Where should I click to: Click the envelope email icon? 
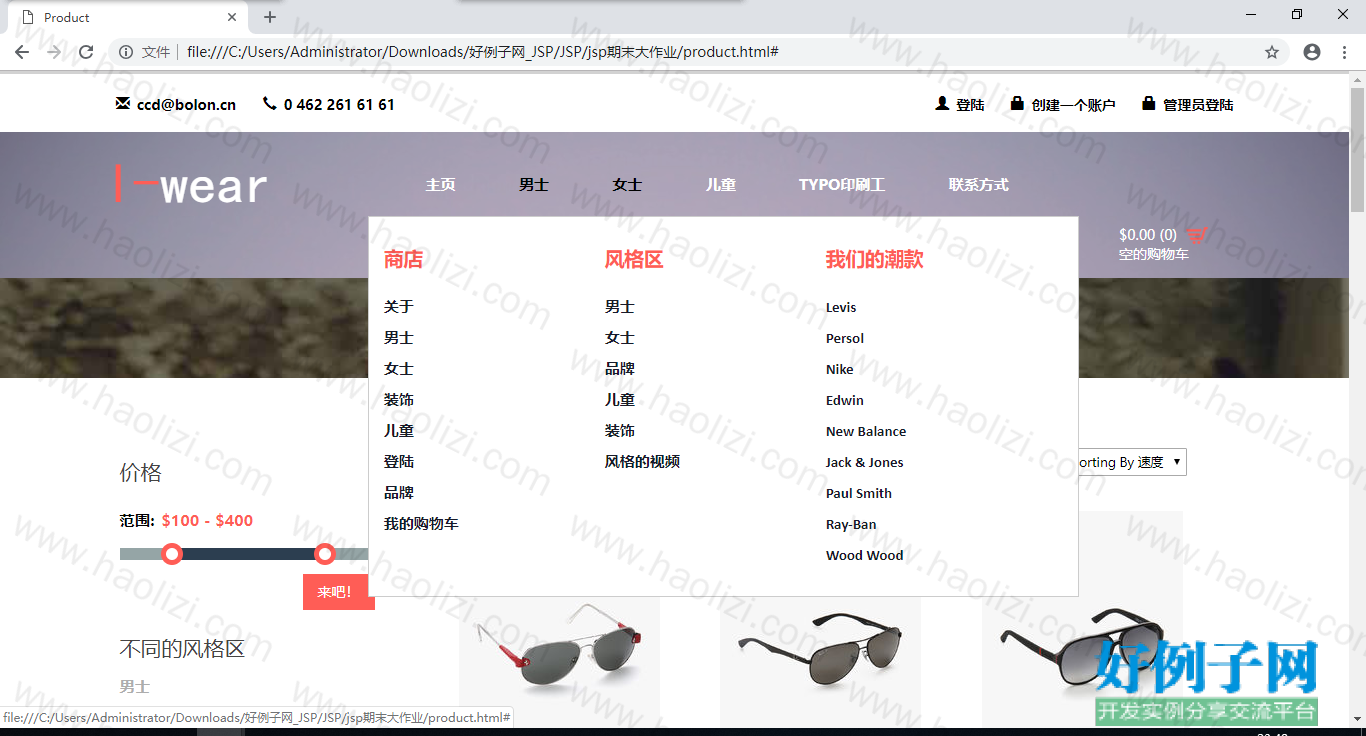(x=123, y=103)
